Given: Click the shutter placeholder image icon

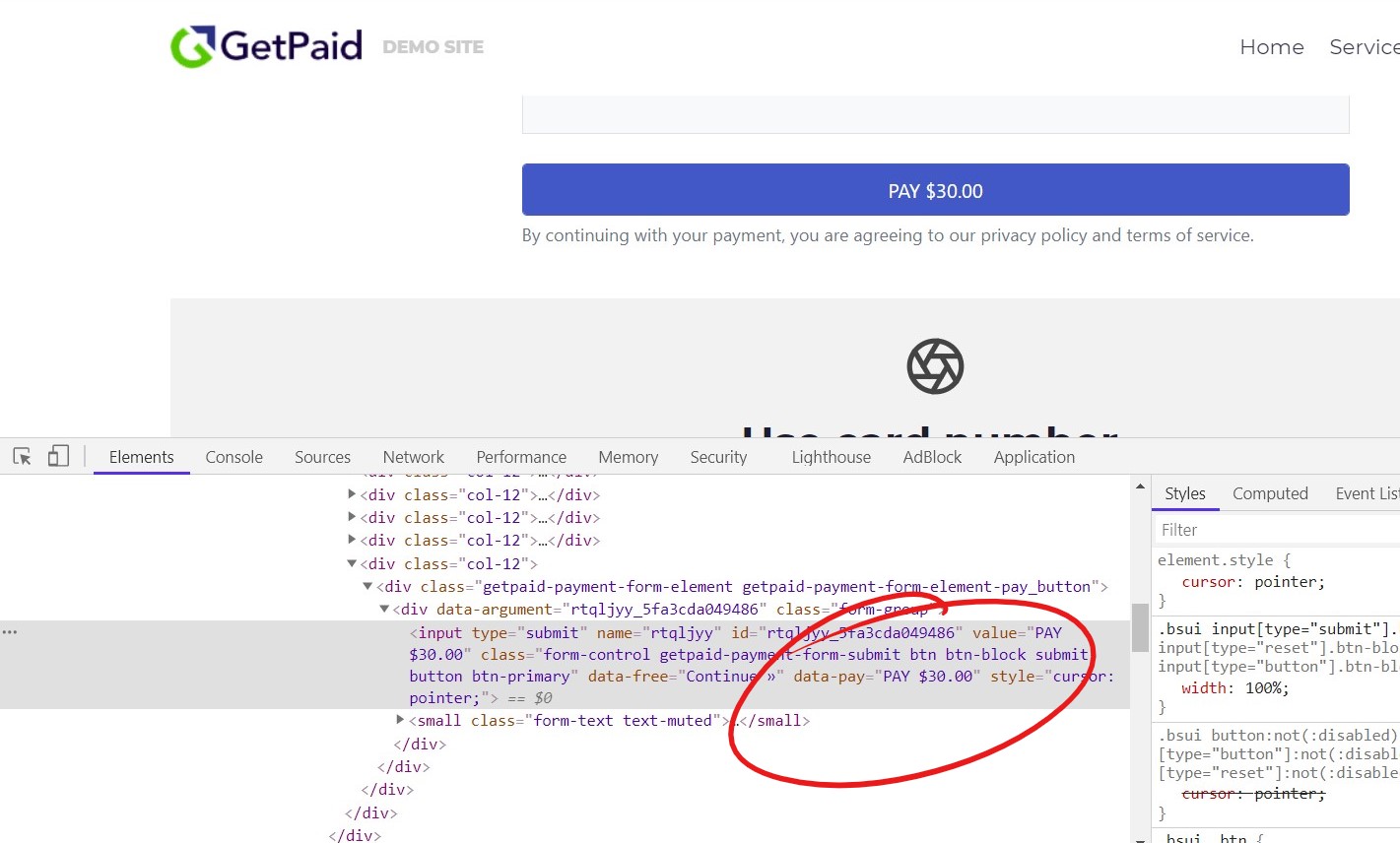Looking at the screenshot, I should click(x=934, y=365).
